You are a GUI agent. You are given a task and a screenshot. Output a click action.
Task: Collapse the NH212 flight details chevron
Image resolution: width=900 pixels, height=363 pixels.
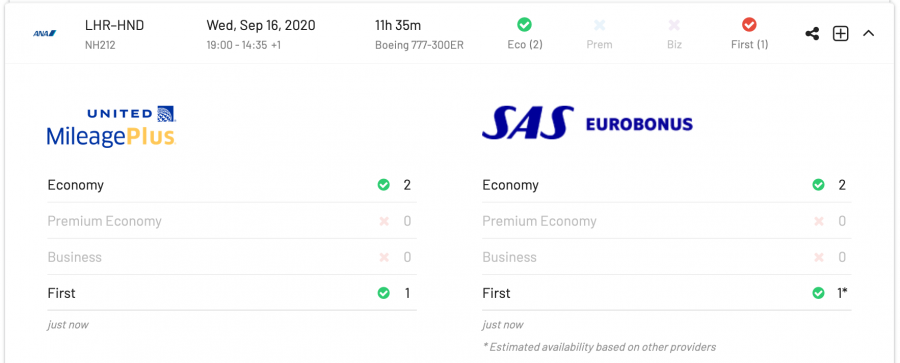pyautogui.click(x=868, y=34)
